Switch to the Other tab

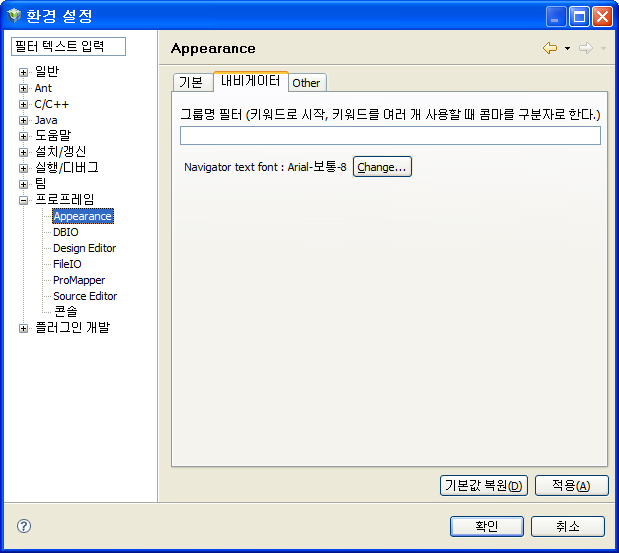306,83
